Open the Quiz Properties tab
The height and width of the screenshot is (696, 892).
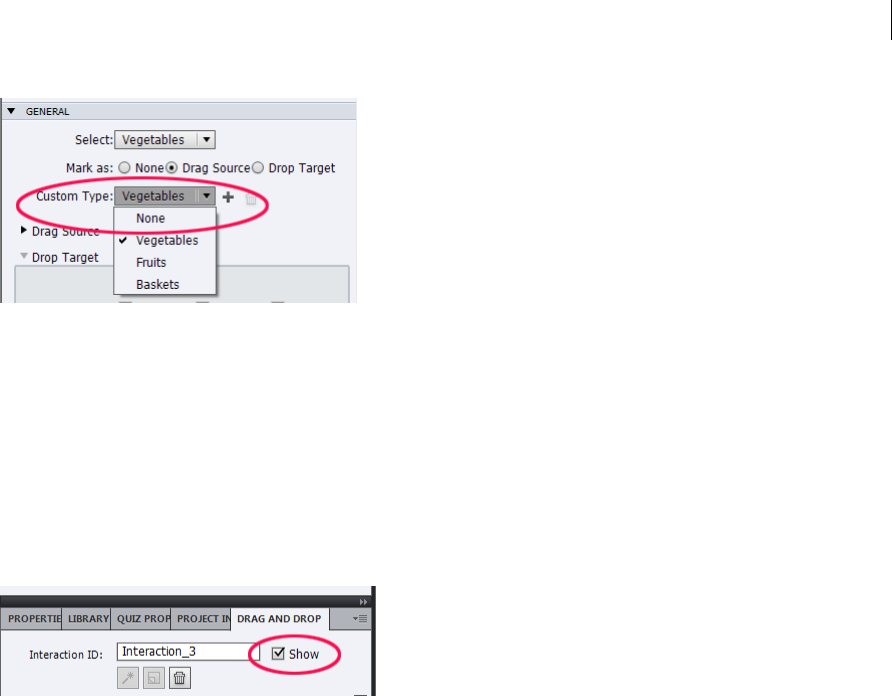pos(141,619)
